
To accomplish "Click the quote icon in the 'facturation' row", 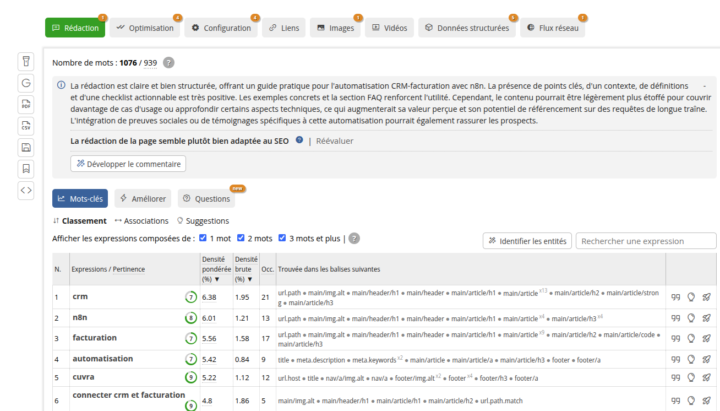I will [675, 338].
